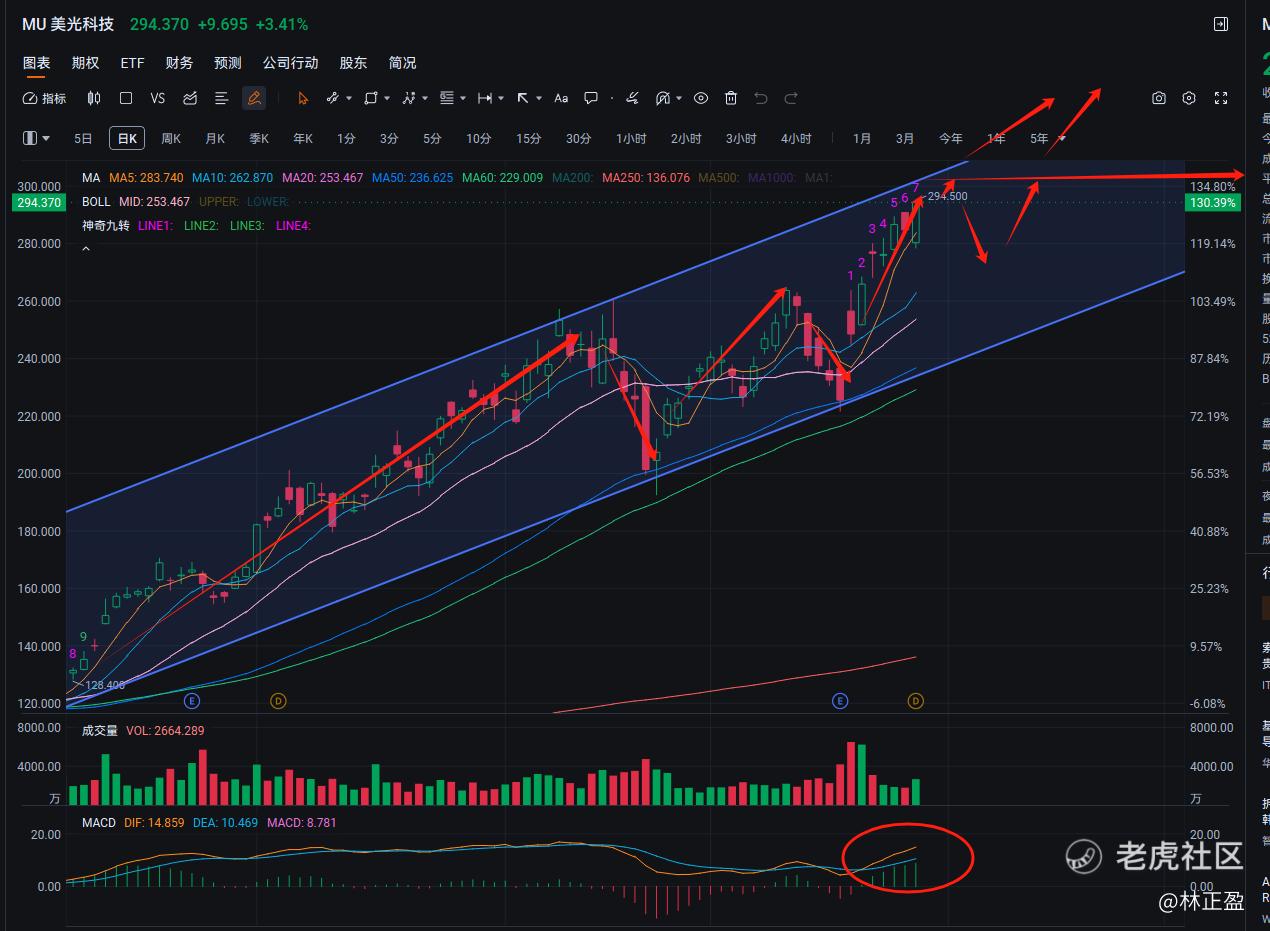Image resolution: width=1270 pixels, height=931 pixels.
Task: Open the 指标 indicators panel
Action: click(44, 98)
